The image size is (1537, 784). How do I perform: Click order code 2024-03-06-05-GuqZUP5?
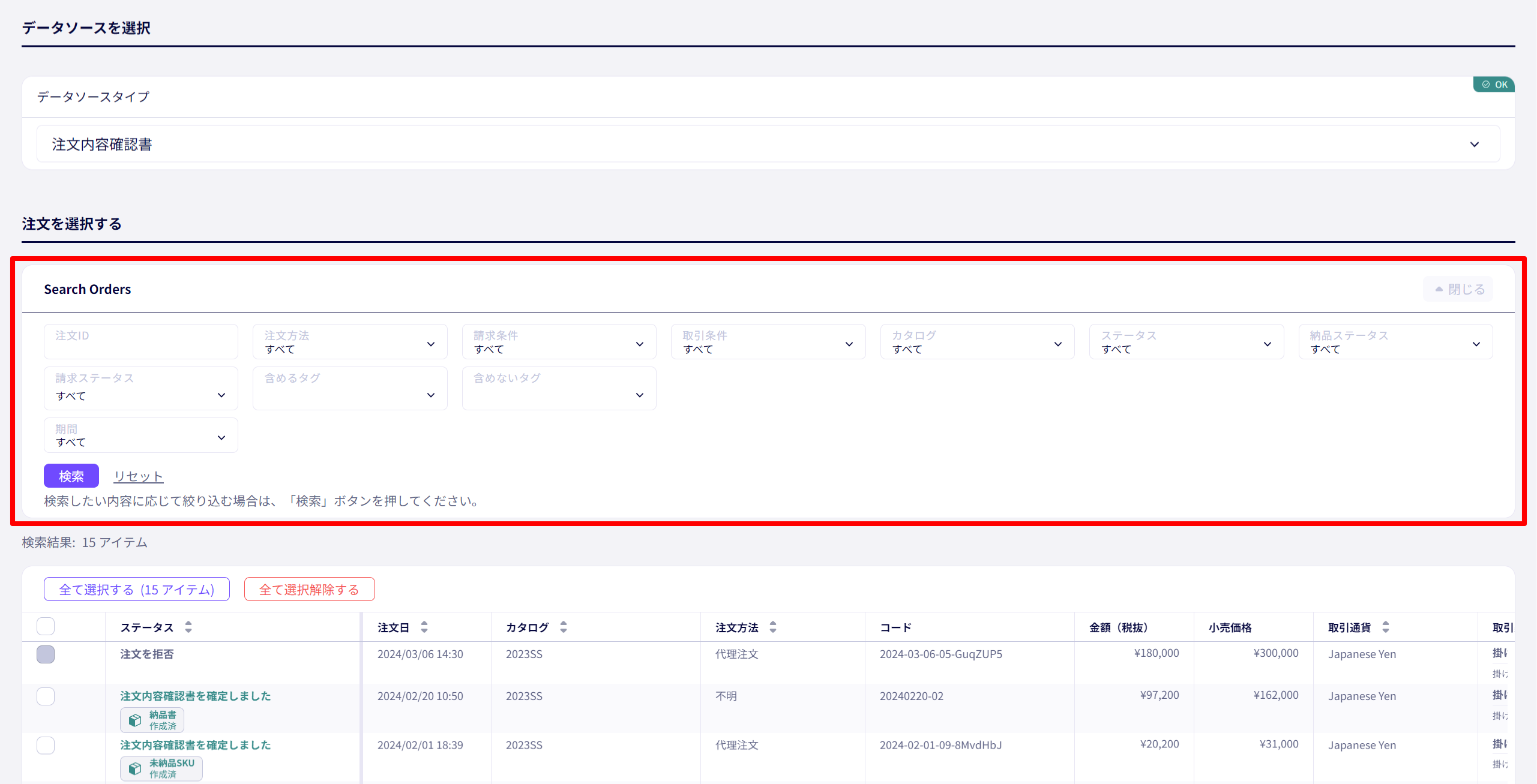coord(941,654)
